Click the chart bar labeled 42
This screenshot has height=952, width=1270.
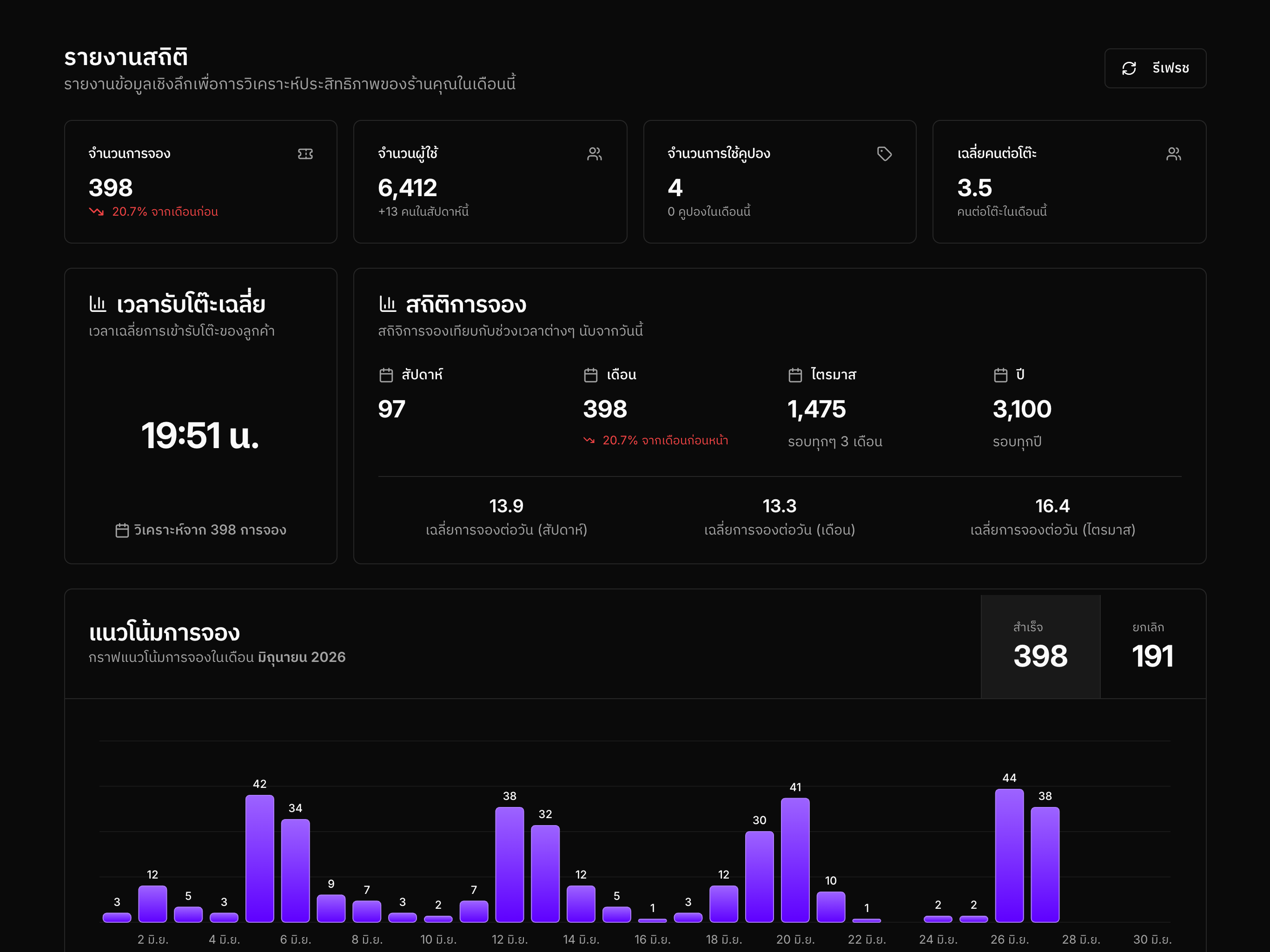click(259, 859)
